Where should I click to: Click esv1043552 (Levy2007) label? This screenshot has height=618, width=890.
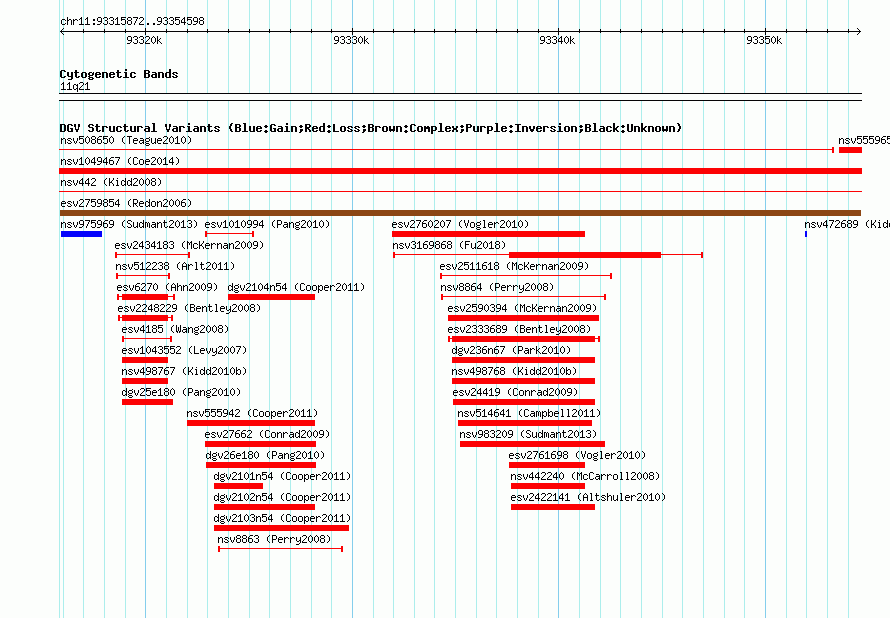point(184,350)
